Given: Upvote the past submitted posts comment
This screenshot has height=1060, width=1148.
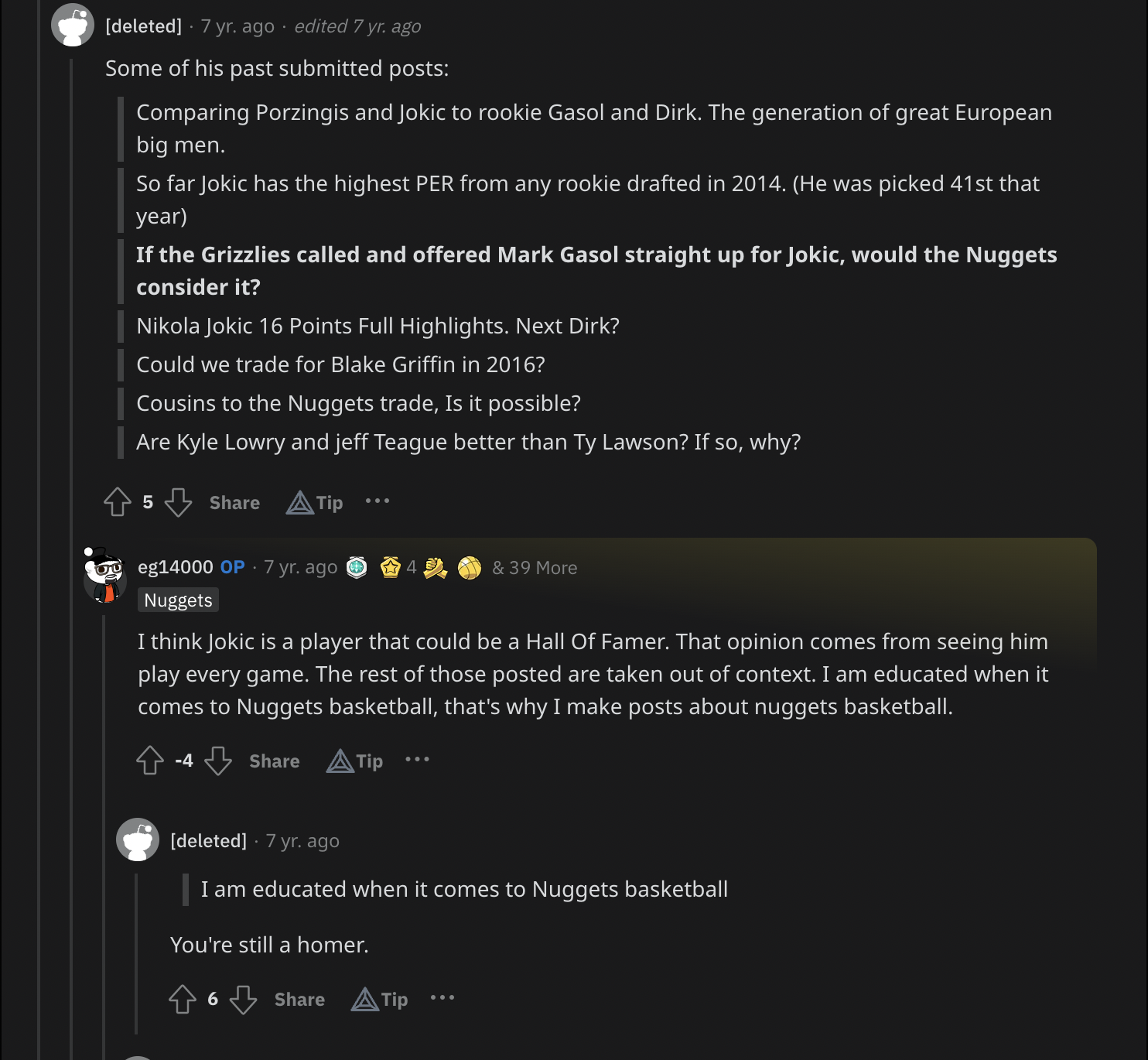Looking at the screenshot, I should [x=118, y=502].
